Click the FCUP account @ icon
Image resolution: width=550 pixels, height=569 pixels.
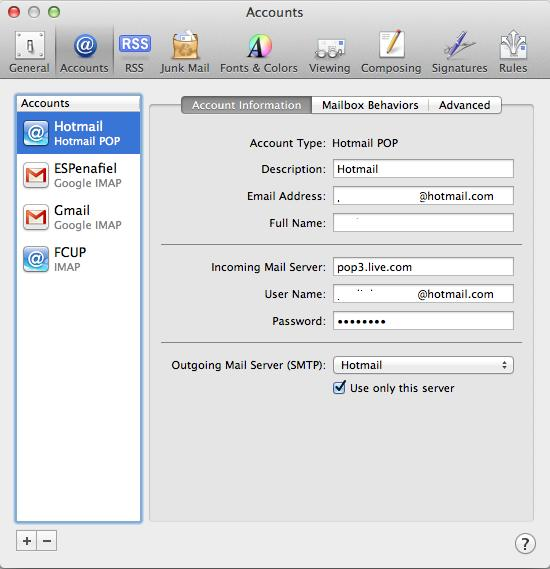click(x=36, y=259)
